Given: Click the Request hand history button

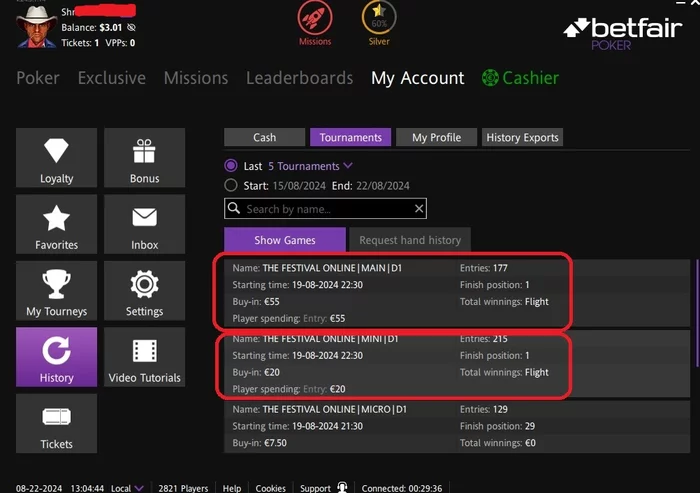Looking at the screenshot, I should (410, 240).
